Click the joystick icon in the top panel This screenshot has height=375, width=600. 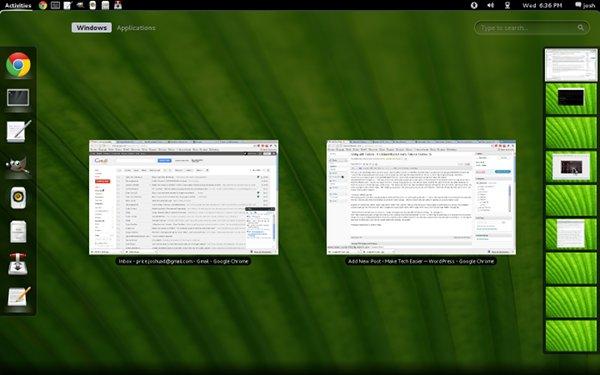point(118,5)
